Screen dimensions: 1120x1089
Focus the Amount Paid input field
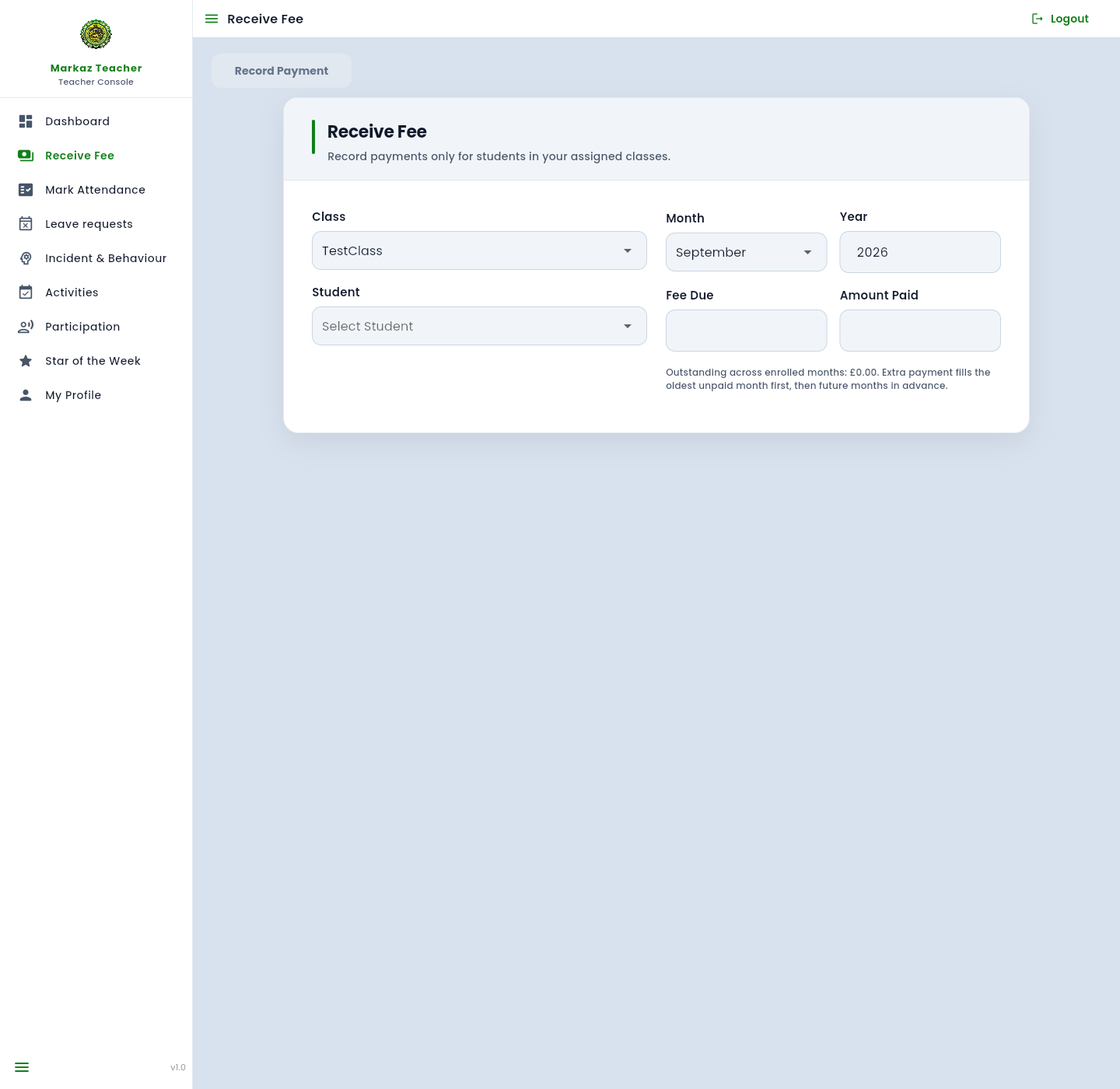point(920,331)
